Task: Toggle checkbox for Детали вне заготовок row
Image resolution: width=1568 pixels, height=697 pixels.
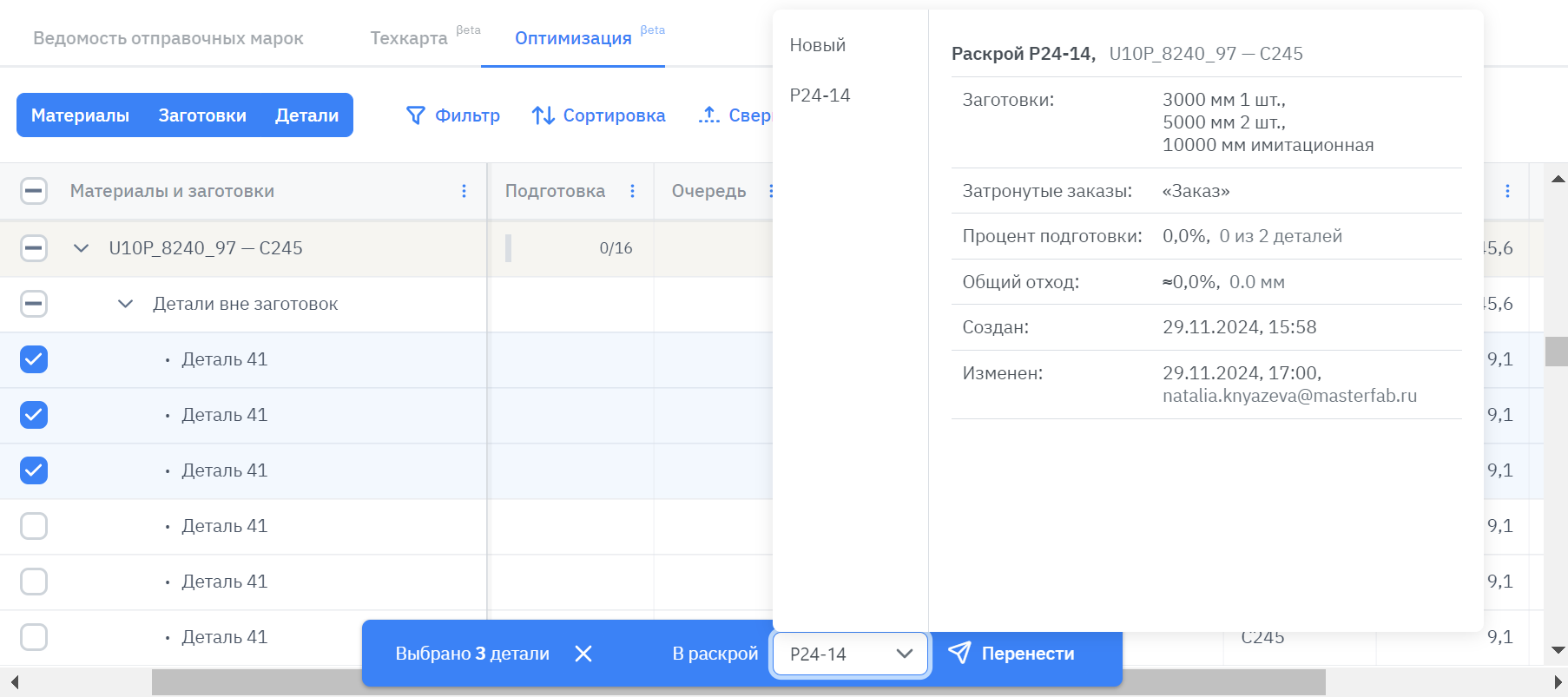Action: 34,304
